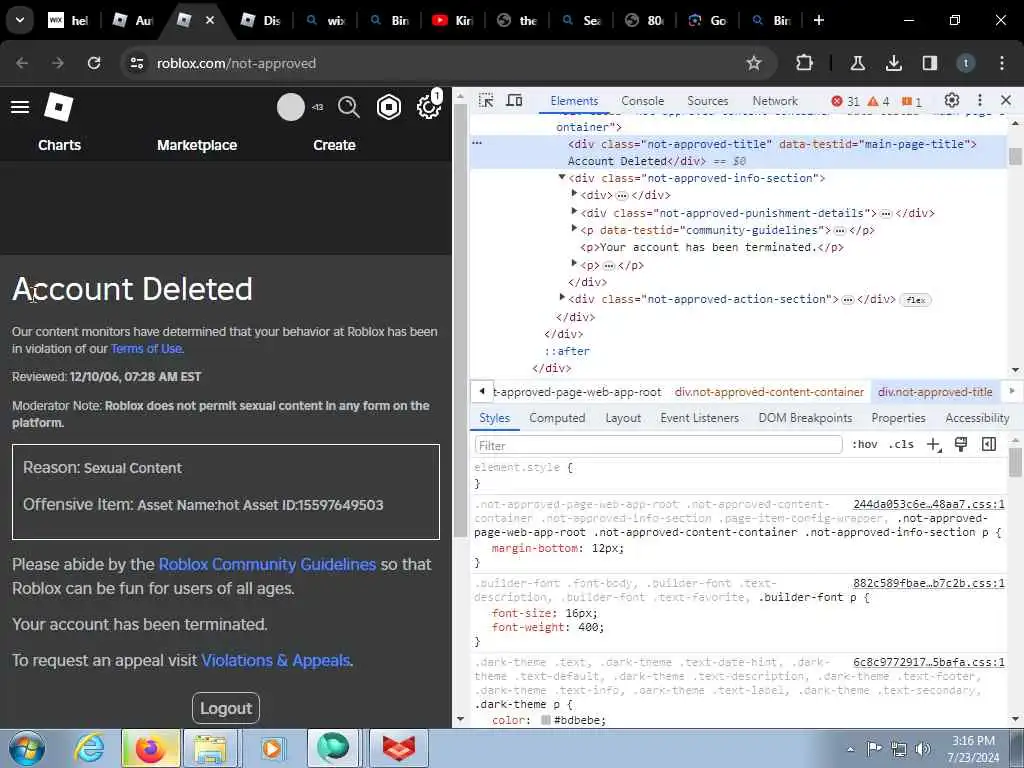Screen dimensions: 1024x768
Task: Open the Roblox Create page
Action: pyautogui.click(x=334, y=145)
